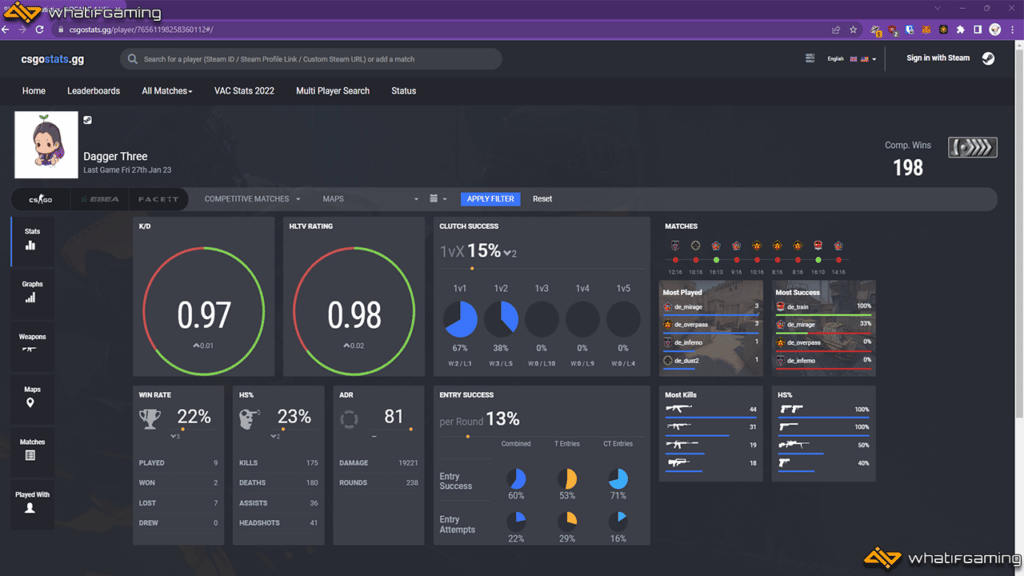Viewport: 1024px width, 576px height.
Task: Click the browser address bar URL
Action: (x=141, y=29)
